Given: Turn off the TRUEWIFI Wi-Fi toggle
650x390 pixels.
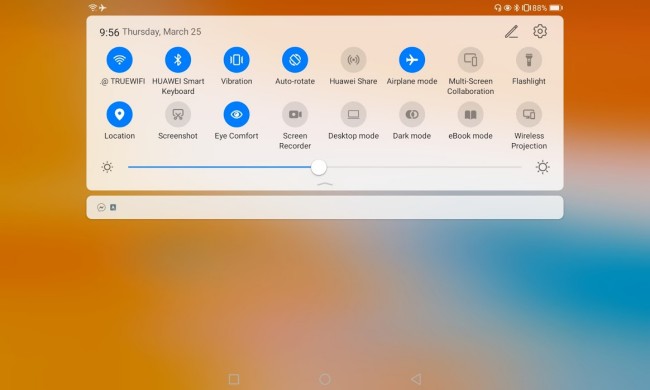Looking at the screenshot, I should coord(119,60).
